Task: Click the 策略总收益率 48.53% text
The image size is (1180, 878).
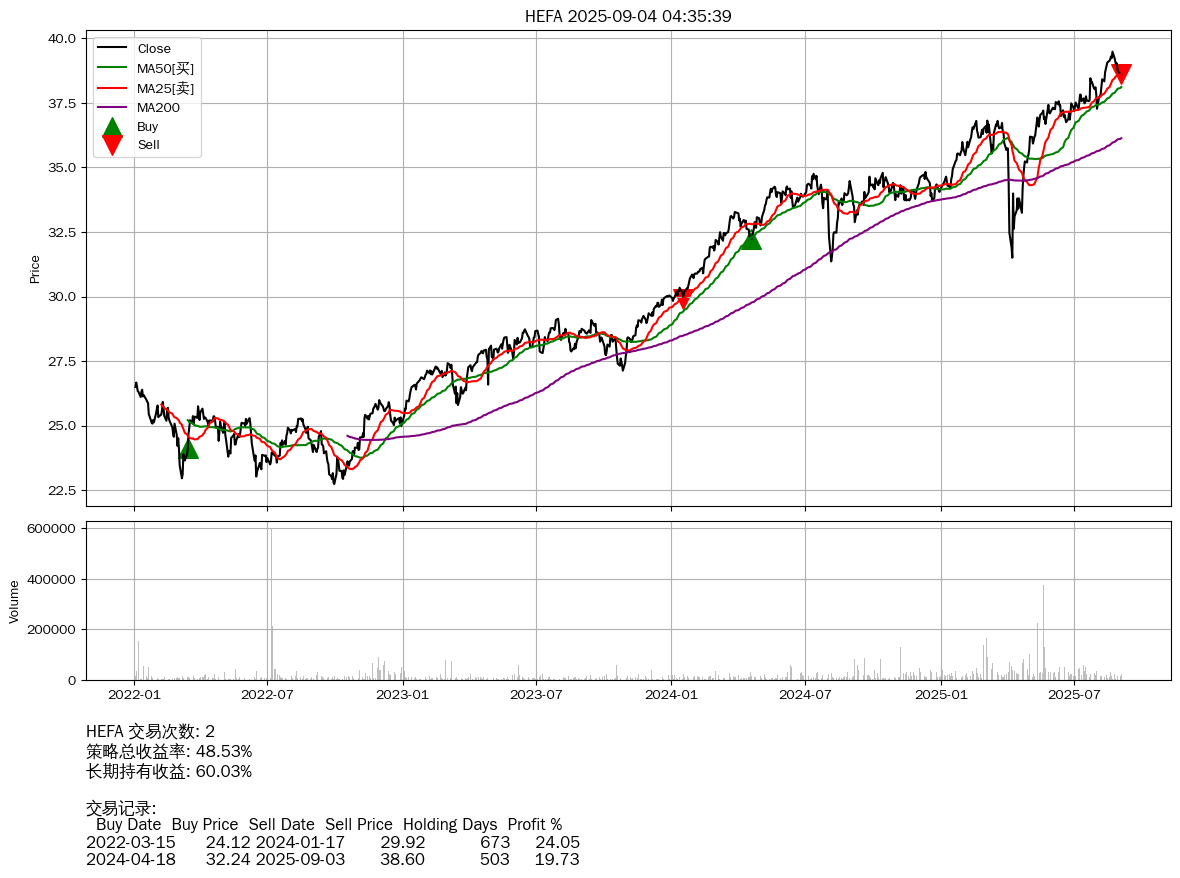Action: [x=169, y=751]
